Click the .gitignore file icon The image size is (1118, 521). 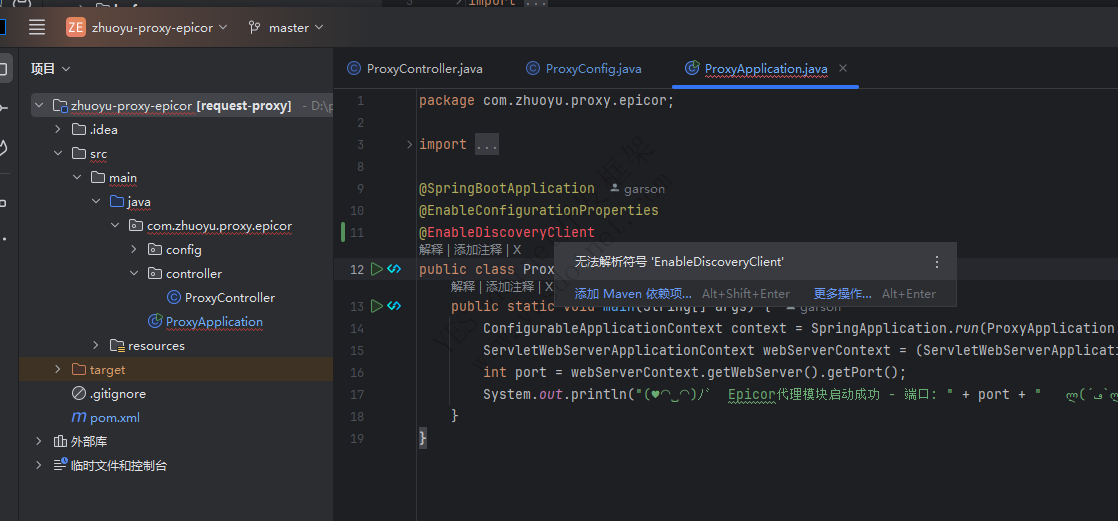tap(79, 393)
